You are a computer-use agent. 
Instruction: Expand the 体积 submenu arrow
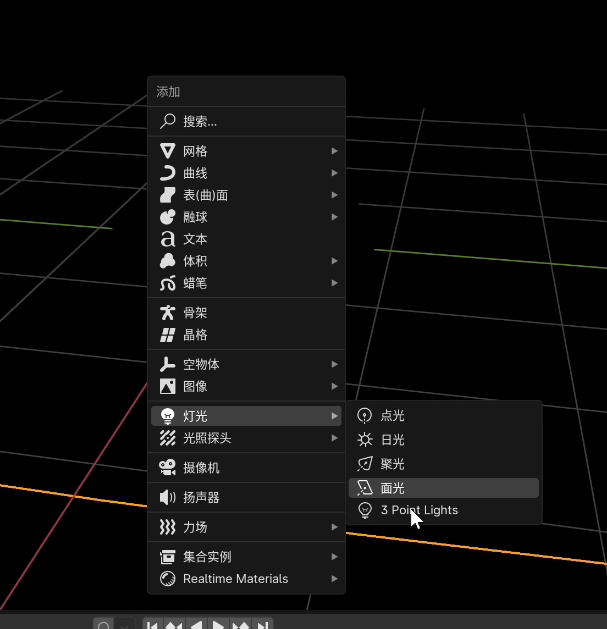click(334, 261)
